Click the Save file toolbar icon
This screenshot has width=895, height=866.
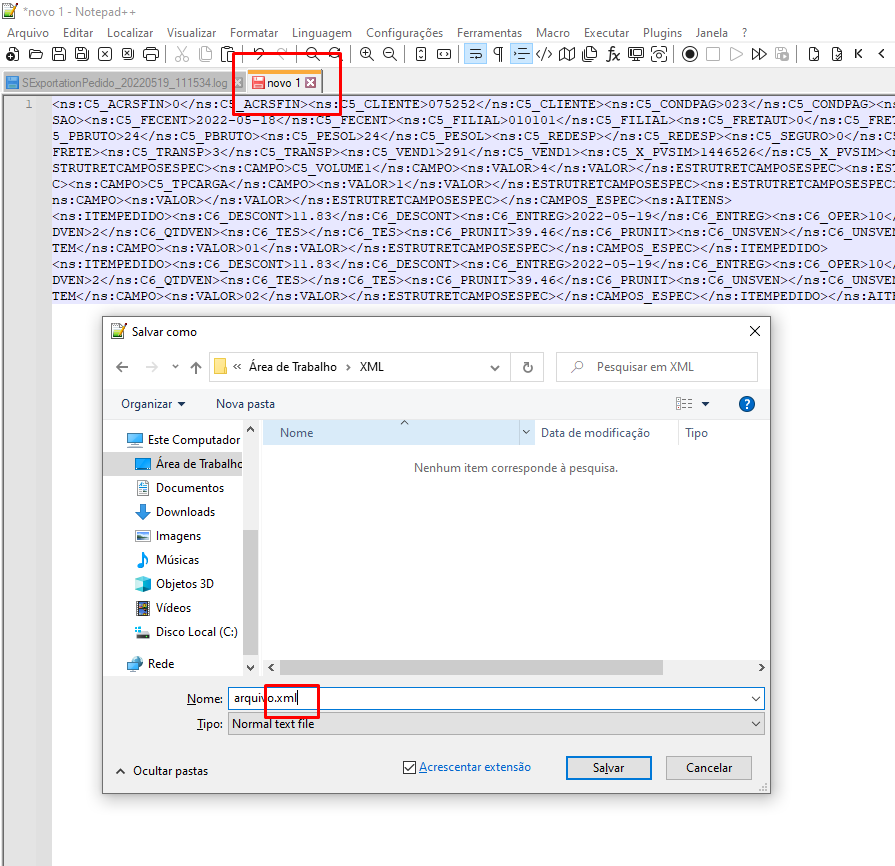(x=59, y=54)
